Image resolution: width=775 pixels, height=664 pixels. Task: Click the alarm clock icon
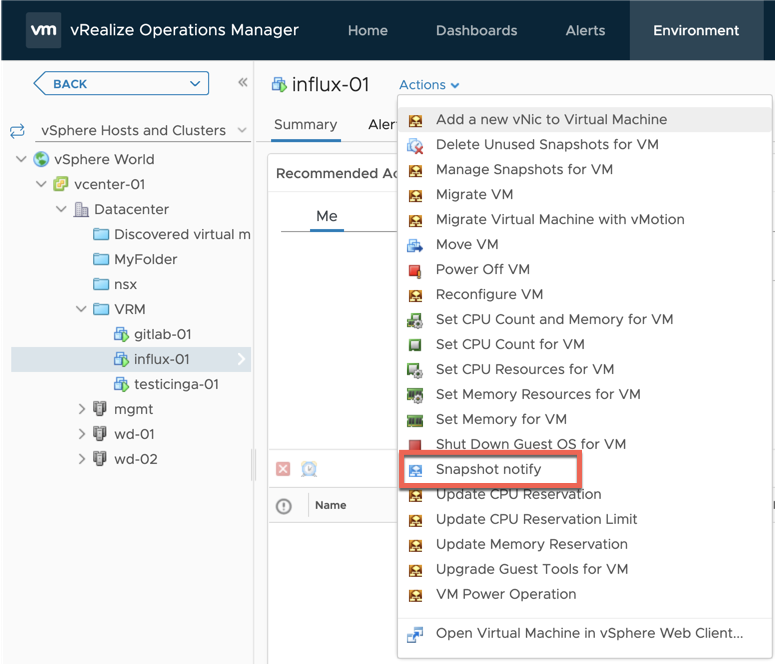tap(309, 469)
